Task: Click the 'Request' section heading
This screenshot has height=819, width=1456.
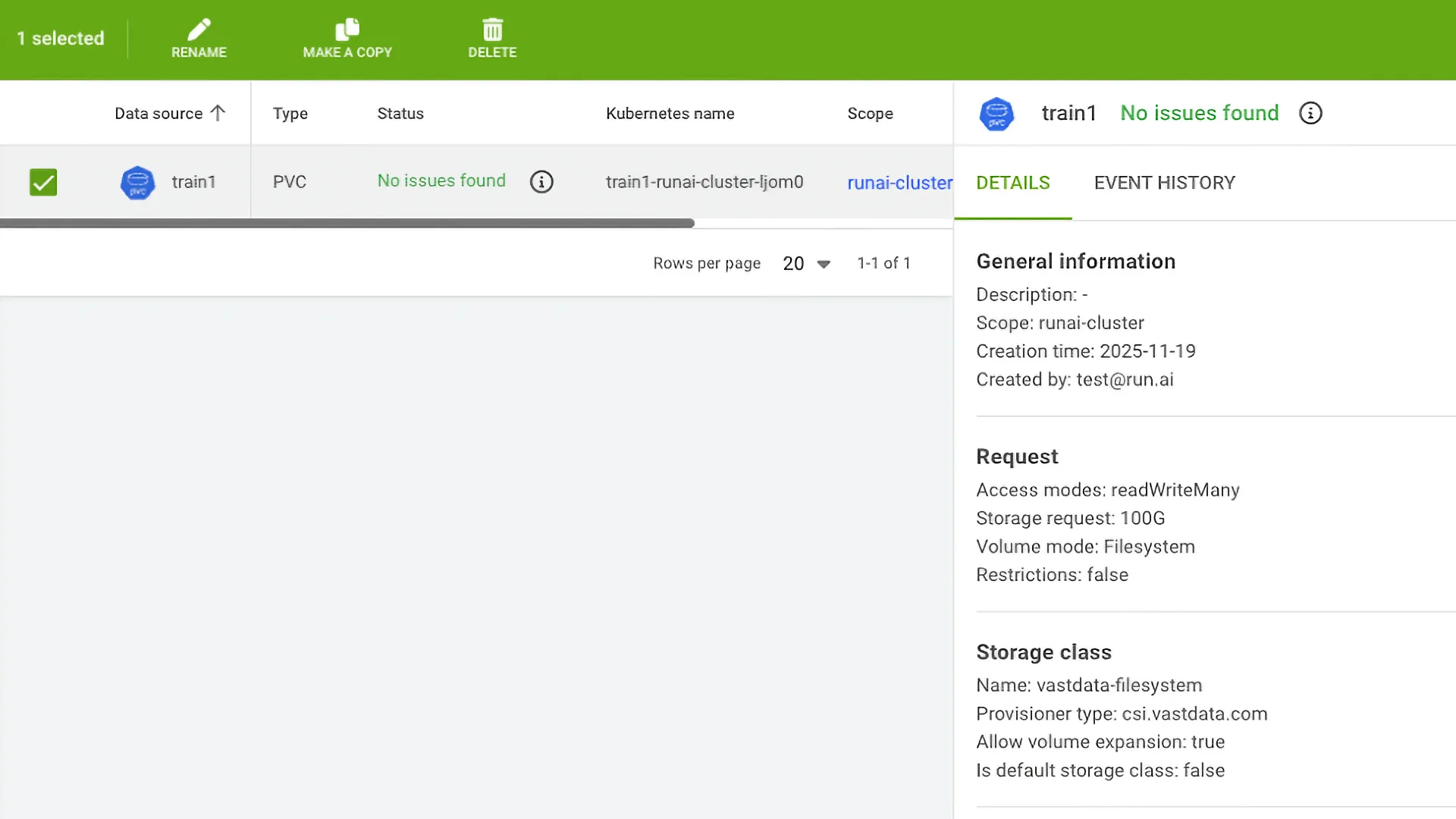Action: (1017, 457)
